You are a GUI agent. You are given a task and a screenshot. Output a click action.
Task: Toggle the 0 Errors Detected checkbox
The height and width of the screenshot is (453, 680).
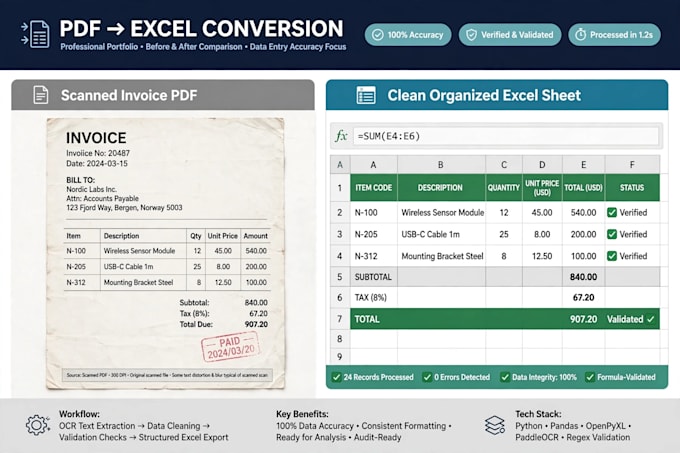point(427,377)
